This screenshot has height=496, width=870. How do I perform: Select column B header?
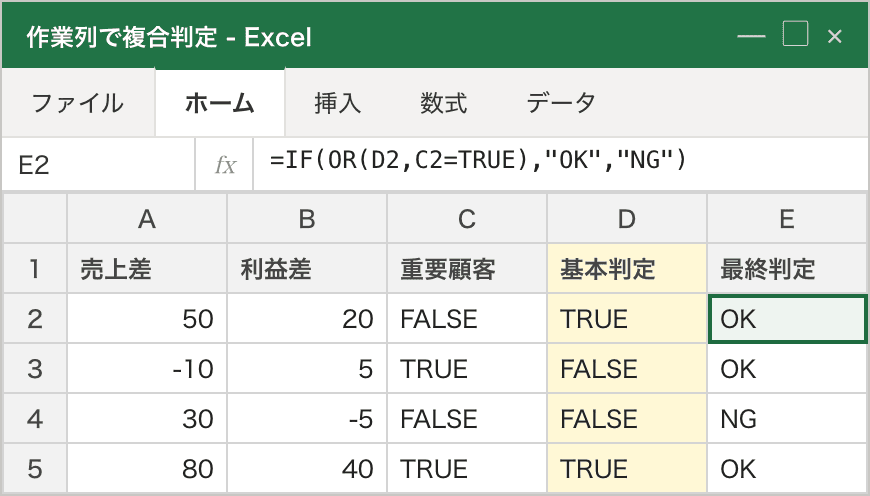point(307,219)
